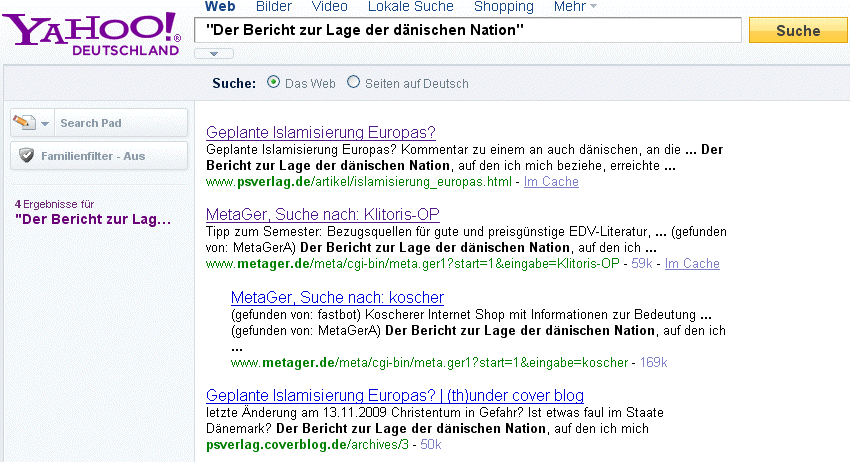
Task: Open the MetaGer Klitoris-OP result link
Action: click(323, 214)
